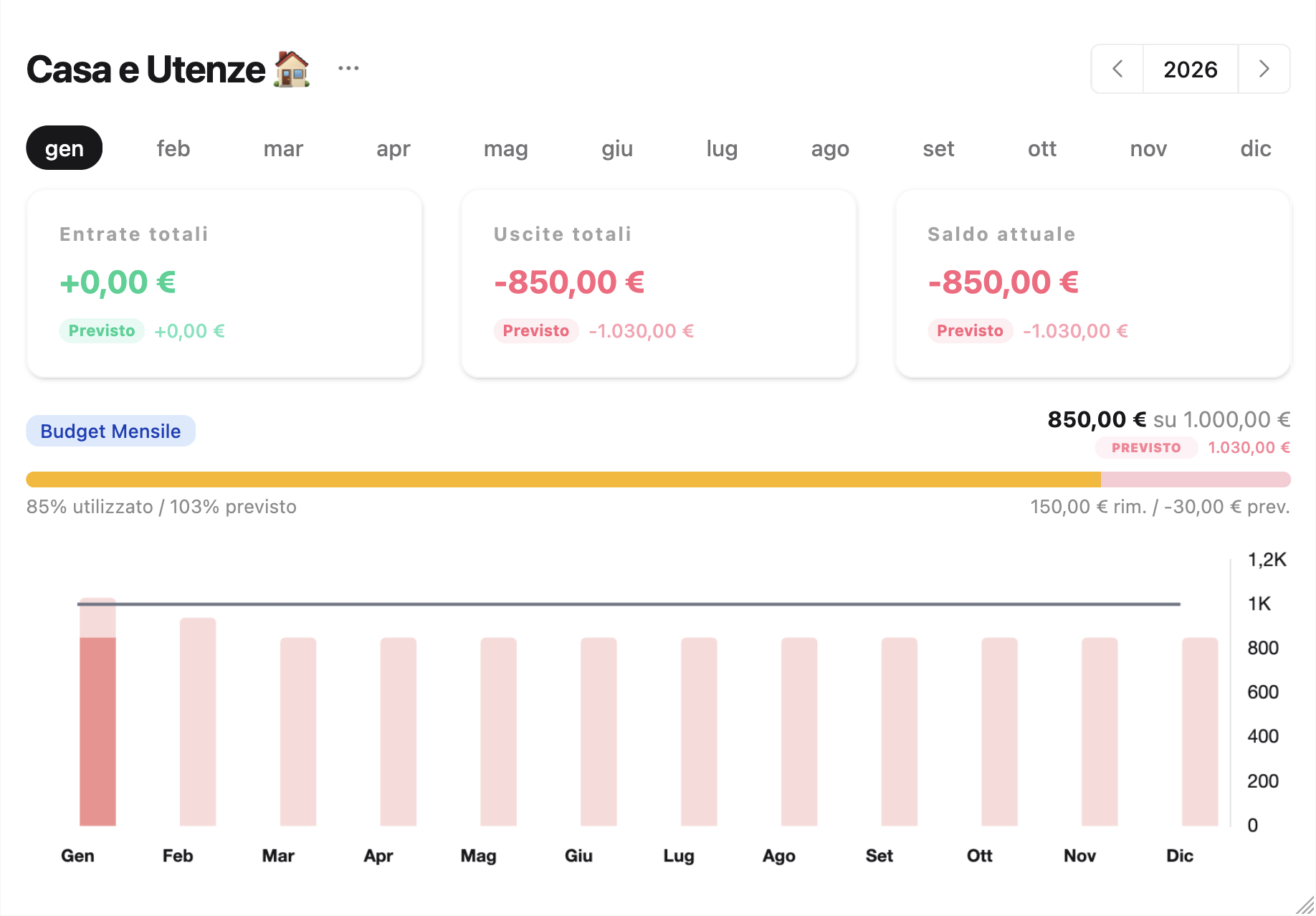Open the 'lug' month view
The height and width of the screenshot is (916, 1316).
[721, 148]
